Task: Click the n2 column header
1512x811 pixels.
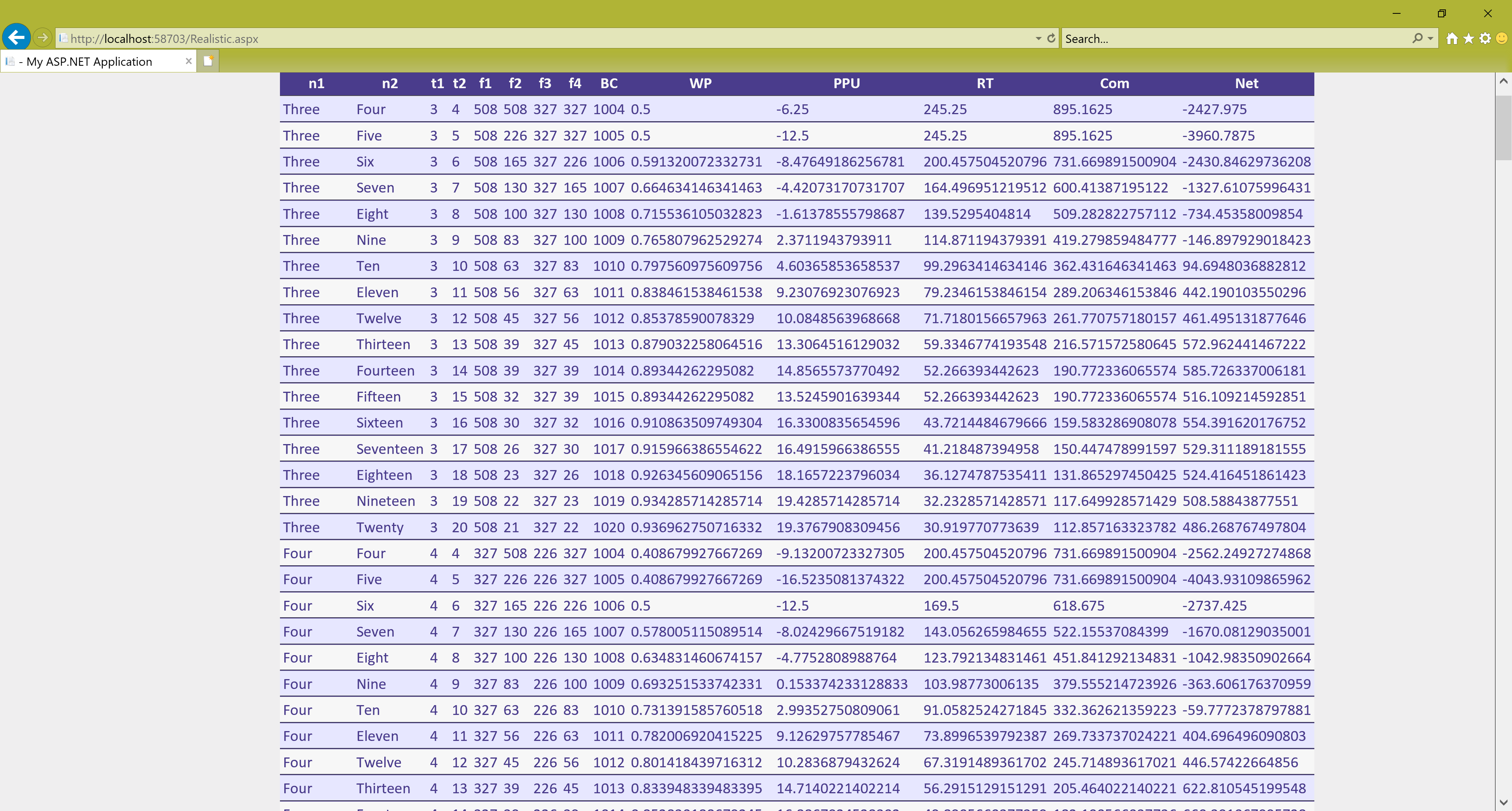Action: [390, 83]
